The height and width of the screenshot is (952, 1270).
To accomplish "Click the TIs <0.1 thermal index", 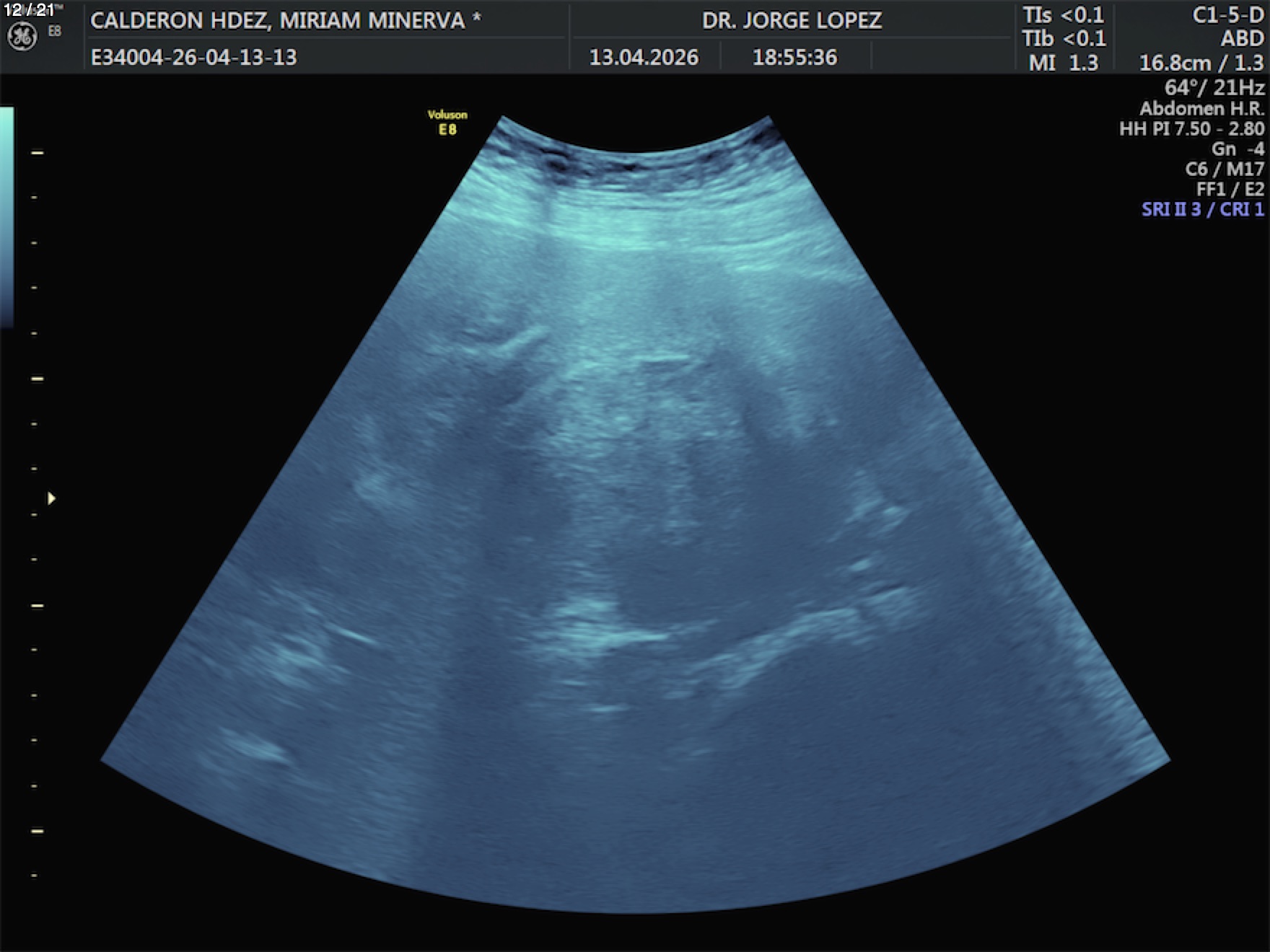I will point(1063,15).
